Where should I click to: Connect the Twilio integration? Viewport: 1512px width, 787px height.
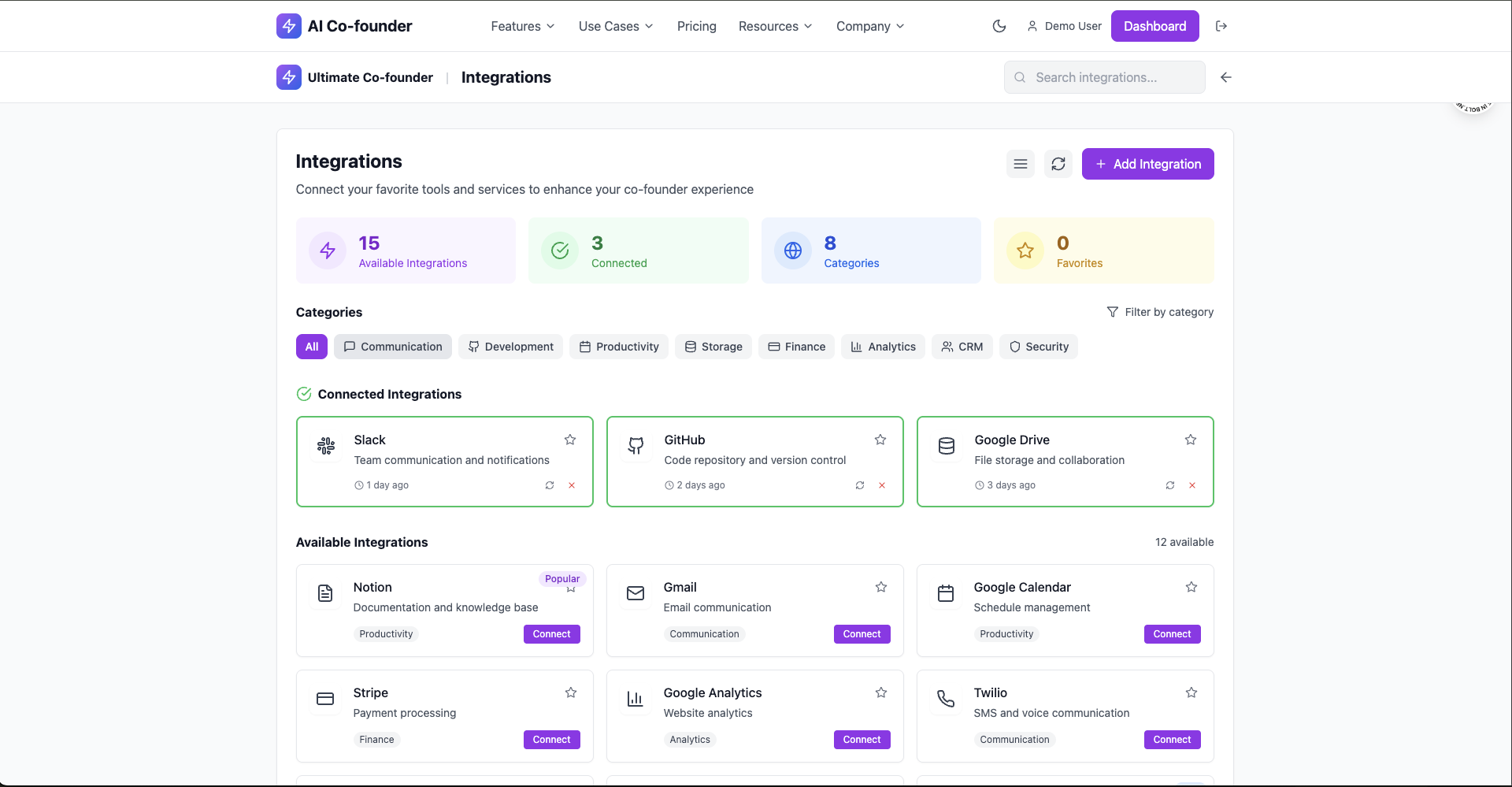point(1173,740)
